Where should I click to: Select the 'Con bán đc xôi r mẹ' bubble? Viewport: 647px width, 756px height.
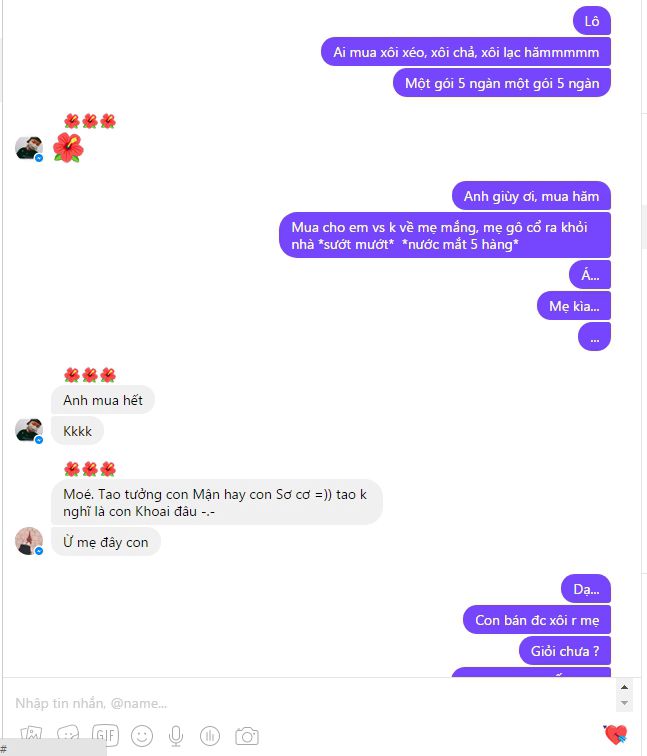pyautogui.click(x=537, y=620)
